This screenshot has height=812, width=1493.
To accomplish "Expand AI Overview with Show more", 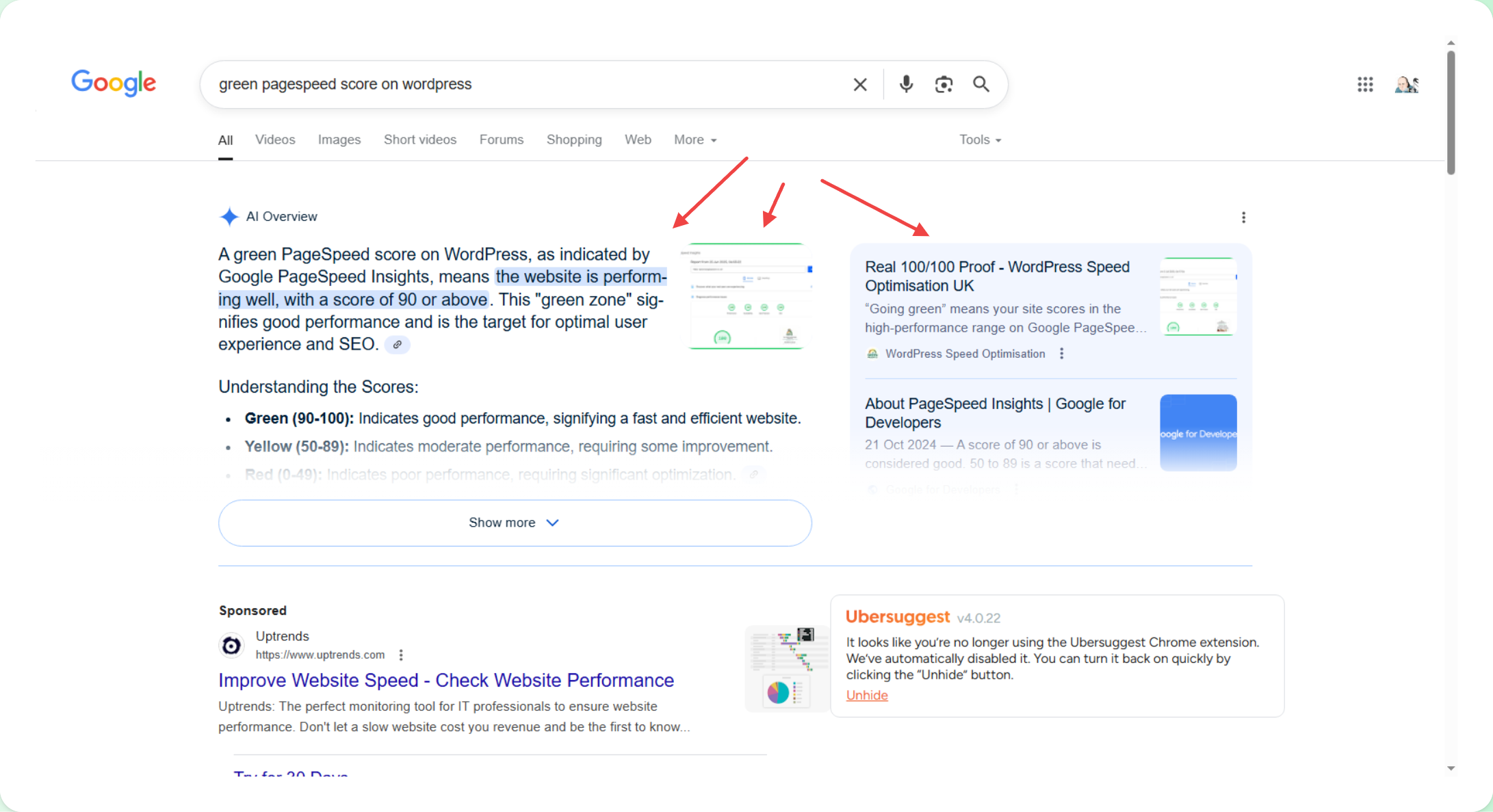I will [x=515, y=523].
